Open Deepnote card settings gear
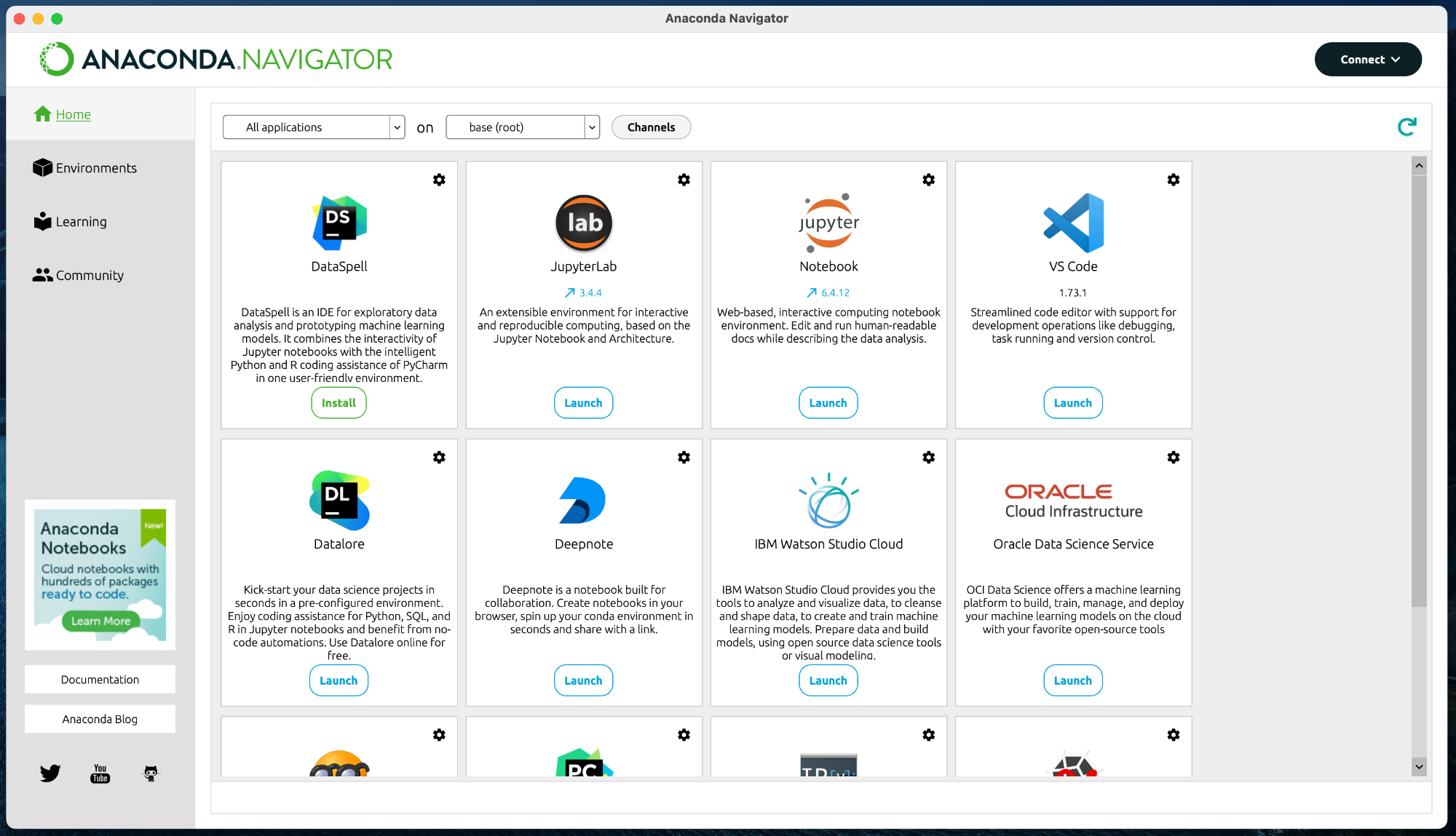The height and width of the screenshot is (836, 1456). point(684,458)
